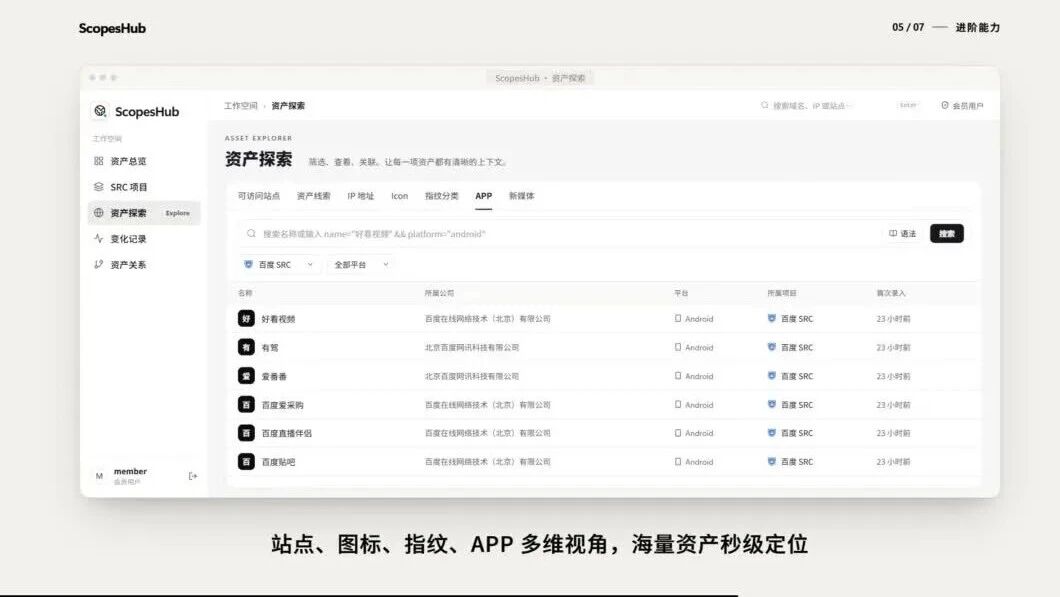Switch to 新媒体 tab
The image size is (1060, 597).
coord(521,196)
